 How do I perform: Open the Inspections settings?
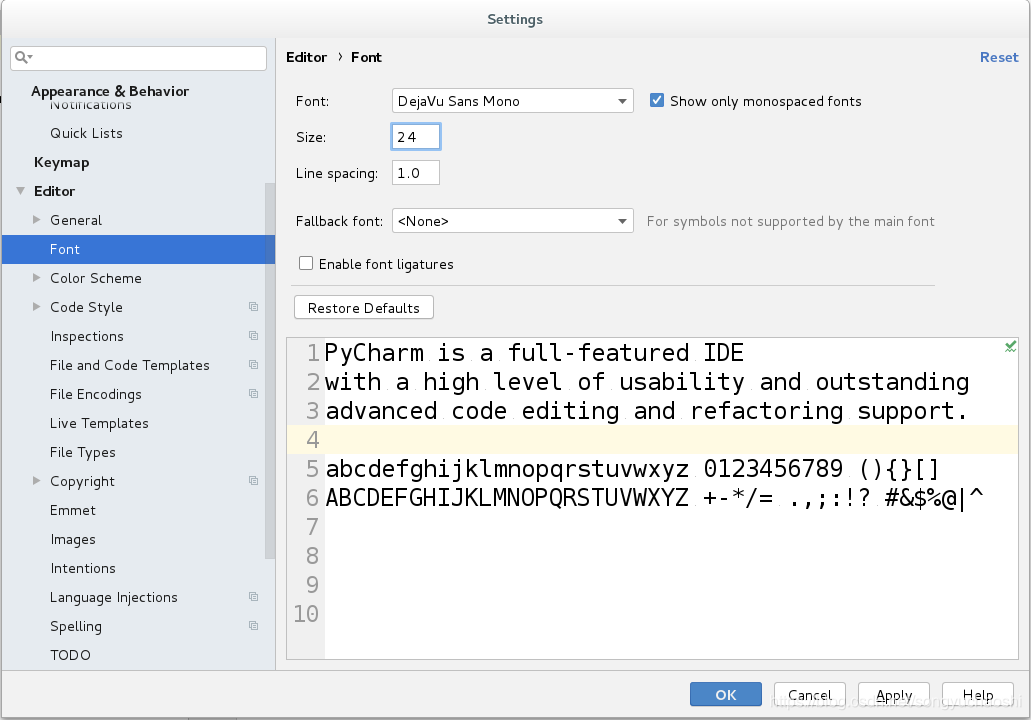(x=87, y=336)
